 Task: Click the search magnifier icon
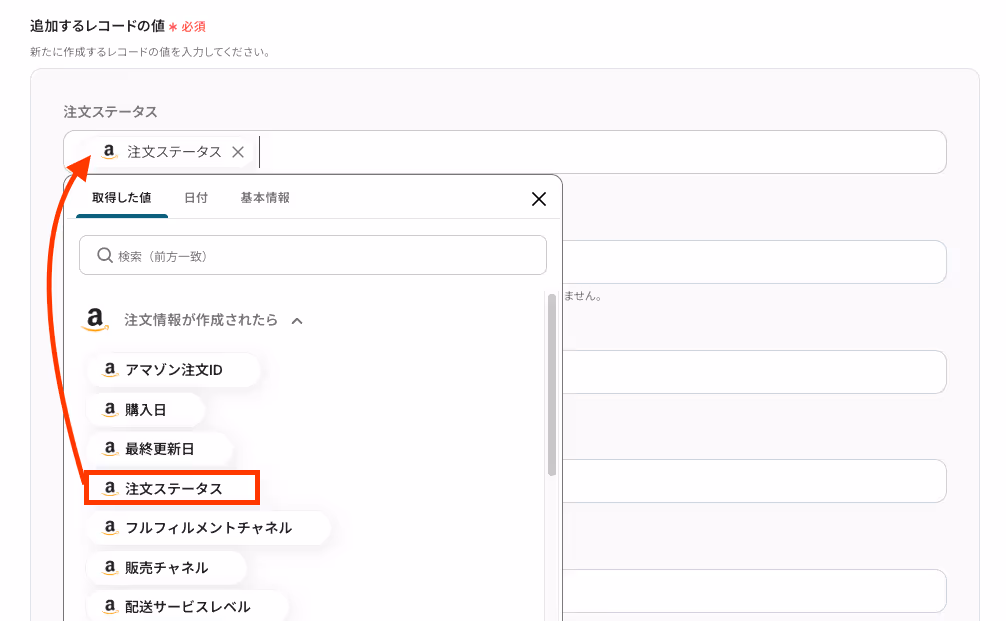click(105, 255)
